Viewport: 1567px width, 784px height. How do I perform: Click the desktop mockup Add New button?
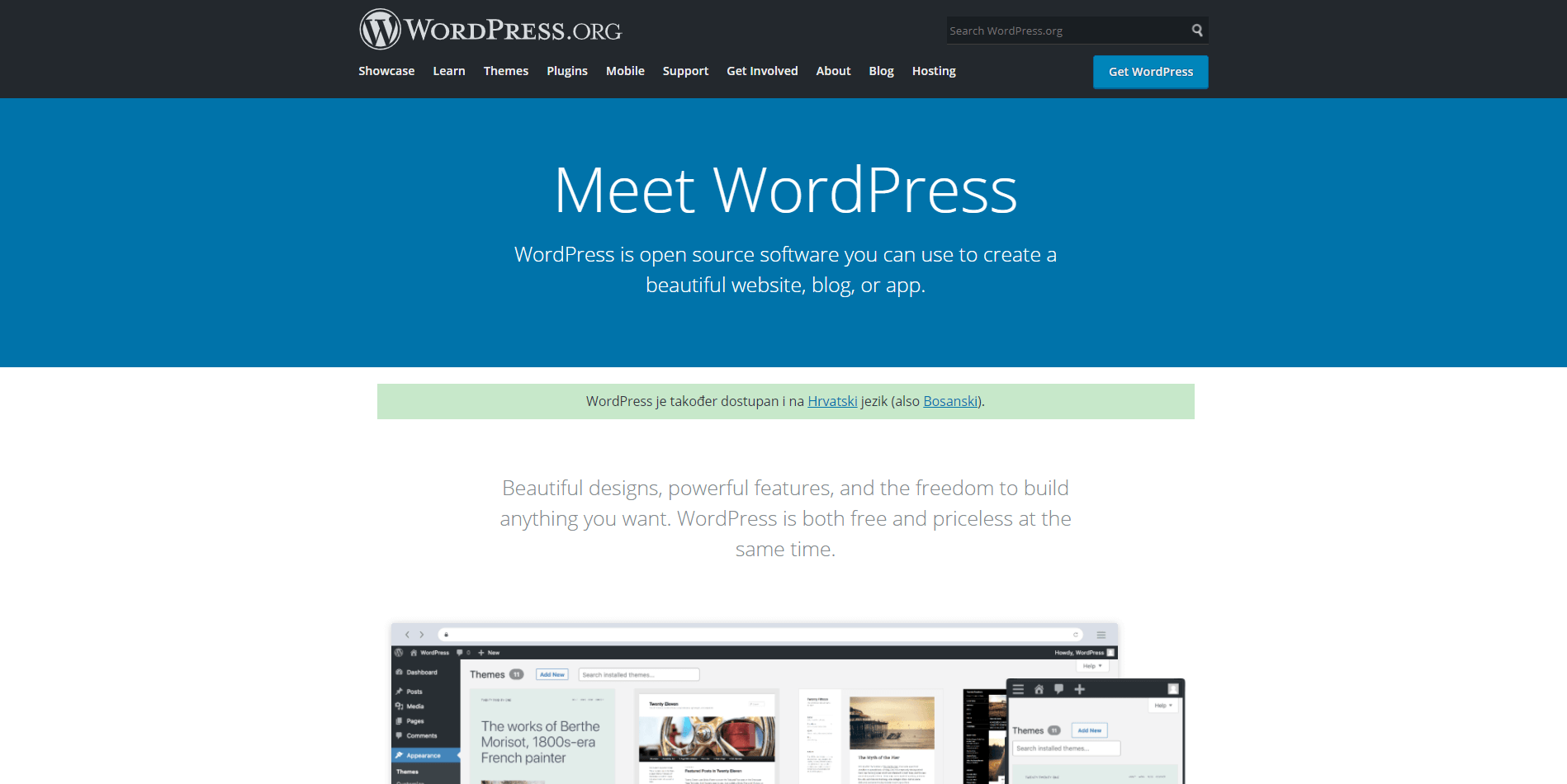(552, 674)
